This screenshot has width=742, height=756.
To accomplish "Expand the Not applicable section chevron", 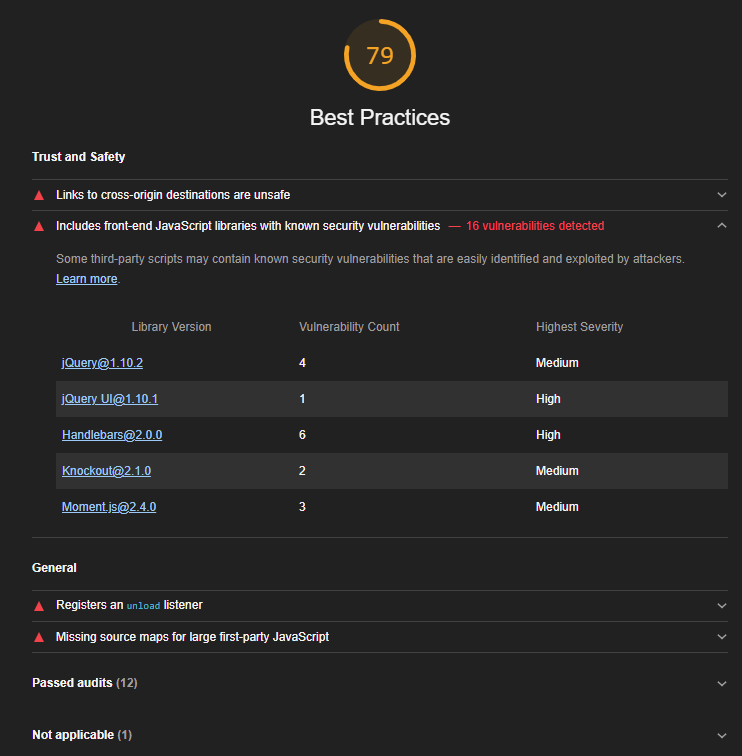I will tap(721, 735).
